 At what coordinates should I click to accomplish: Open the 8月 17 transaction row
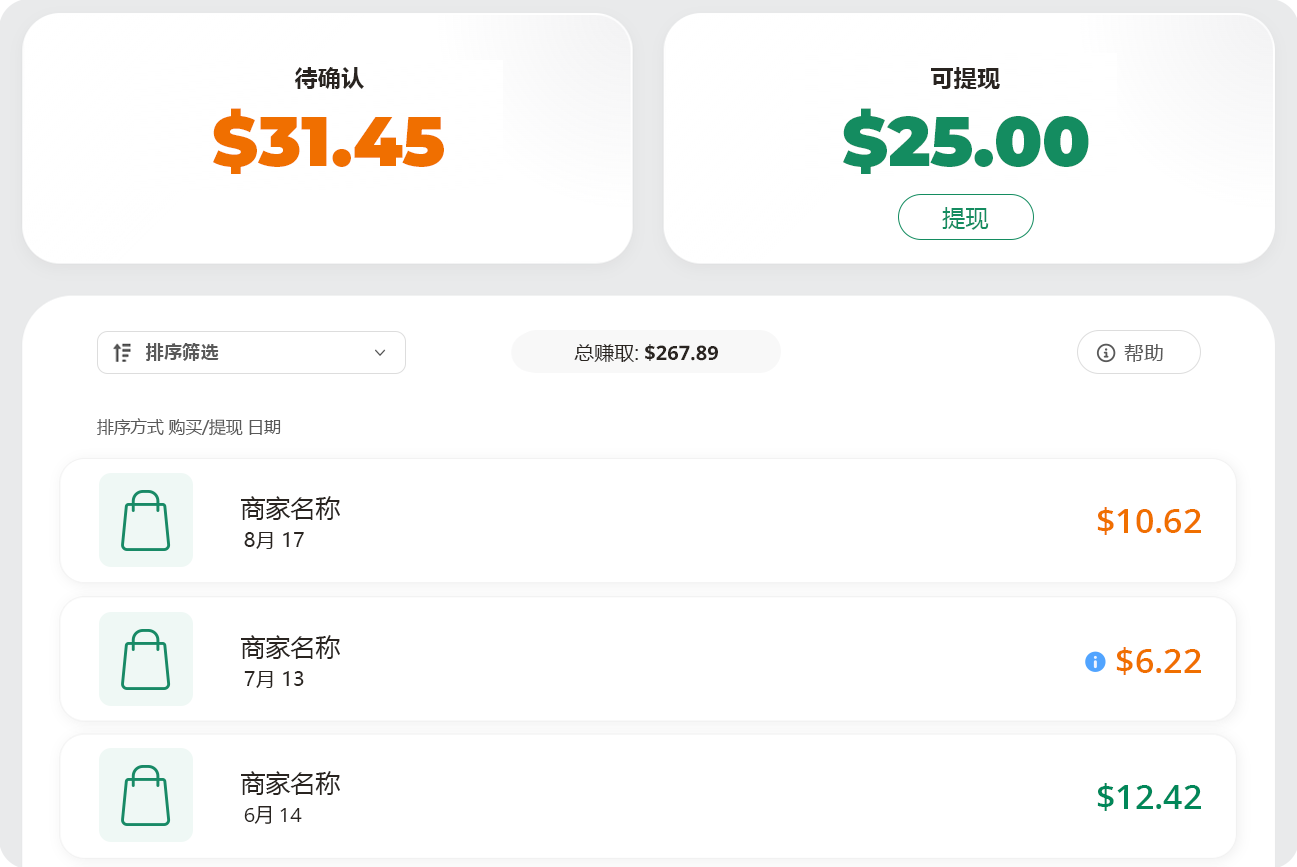tap(648, 520)
